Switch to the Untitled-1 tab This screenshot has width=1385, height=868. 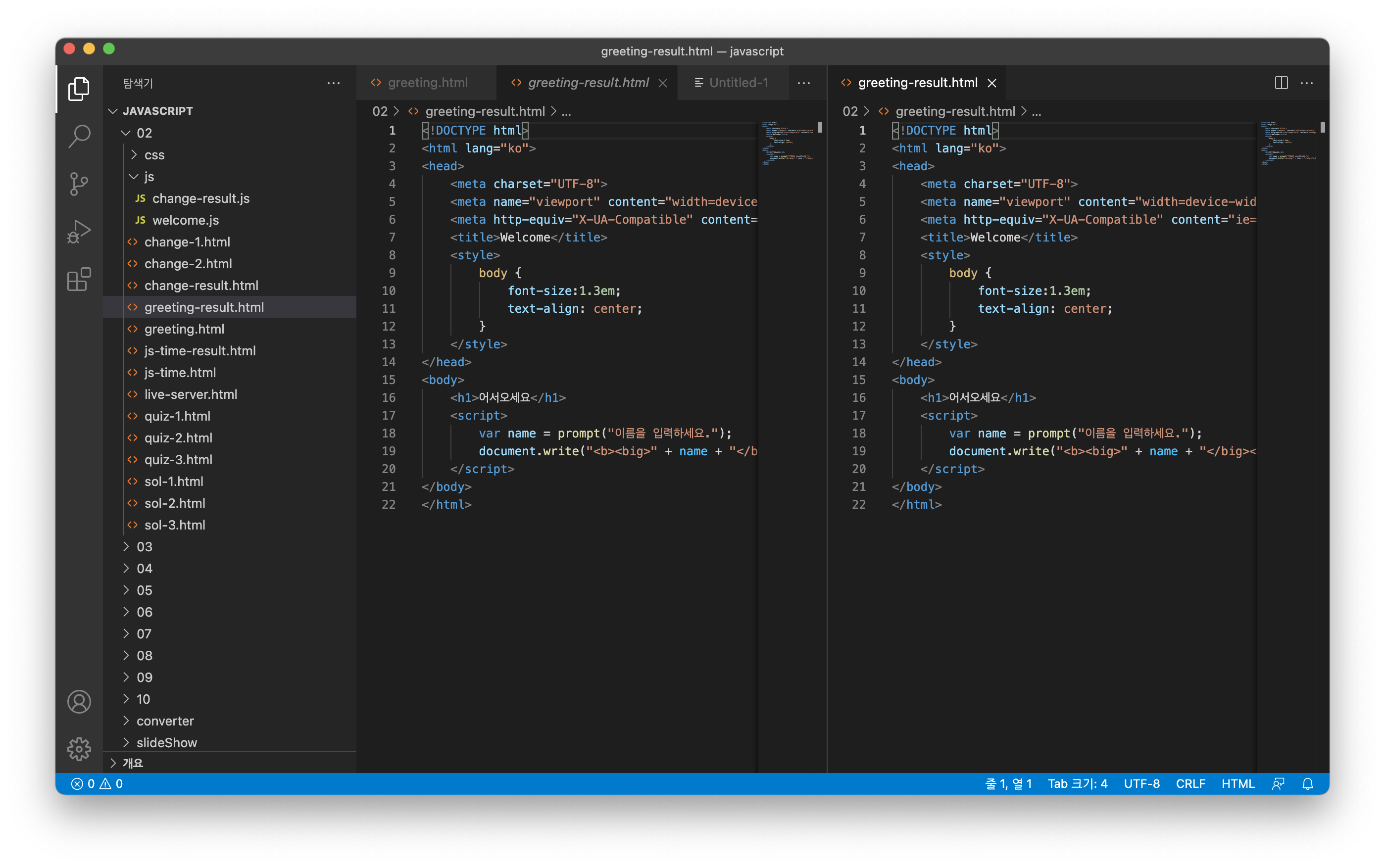coord(738,83)
